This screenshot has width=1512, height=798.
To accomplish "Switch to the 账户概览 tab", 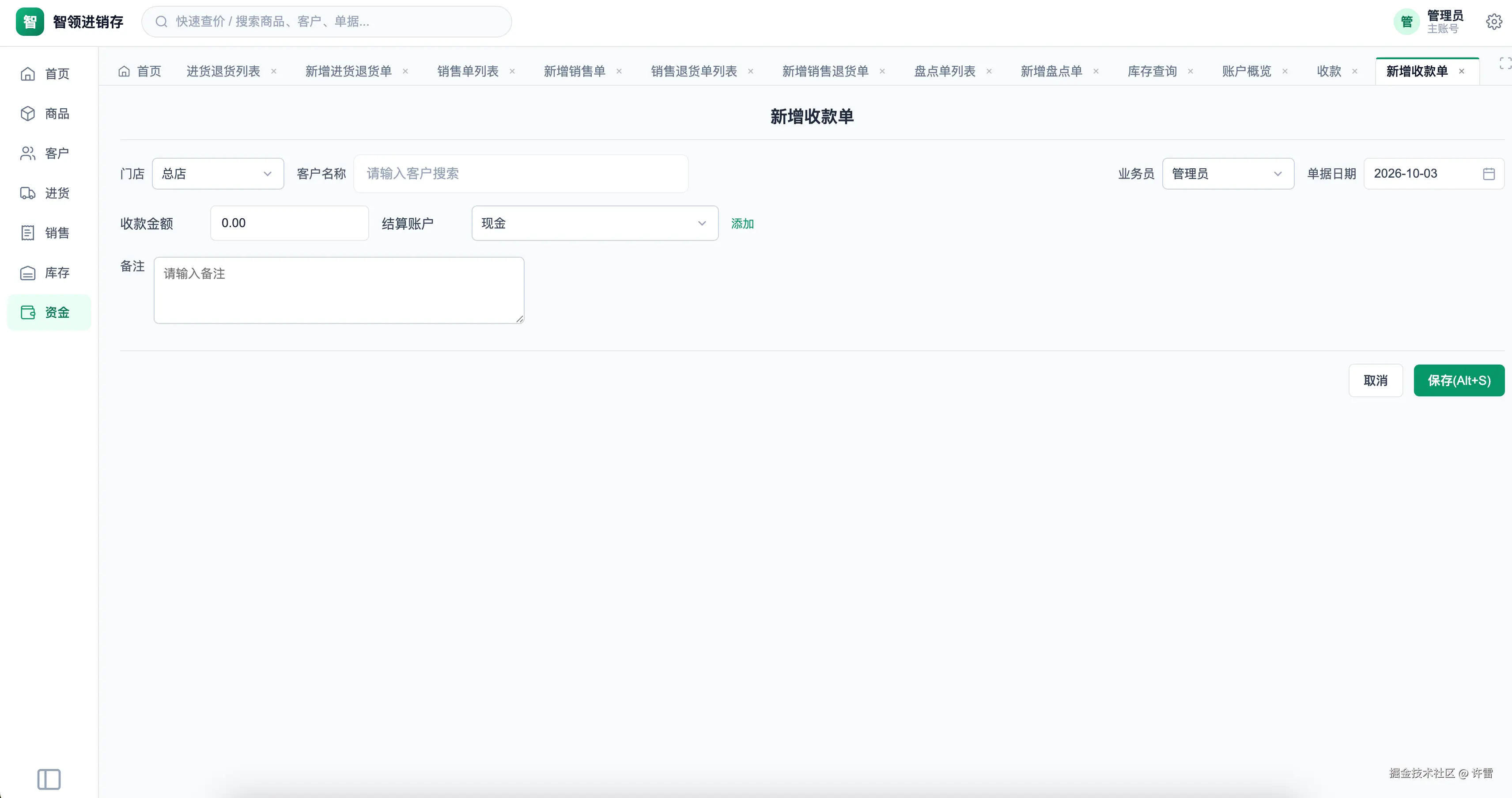I will (x=1246, y=71).
